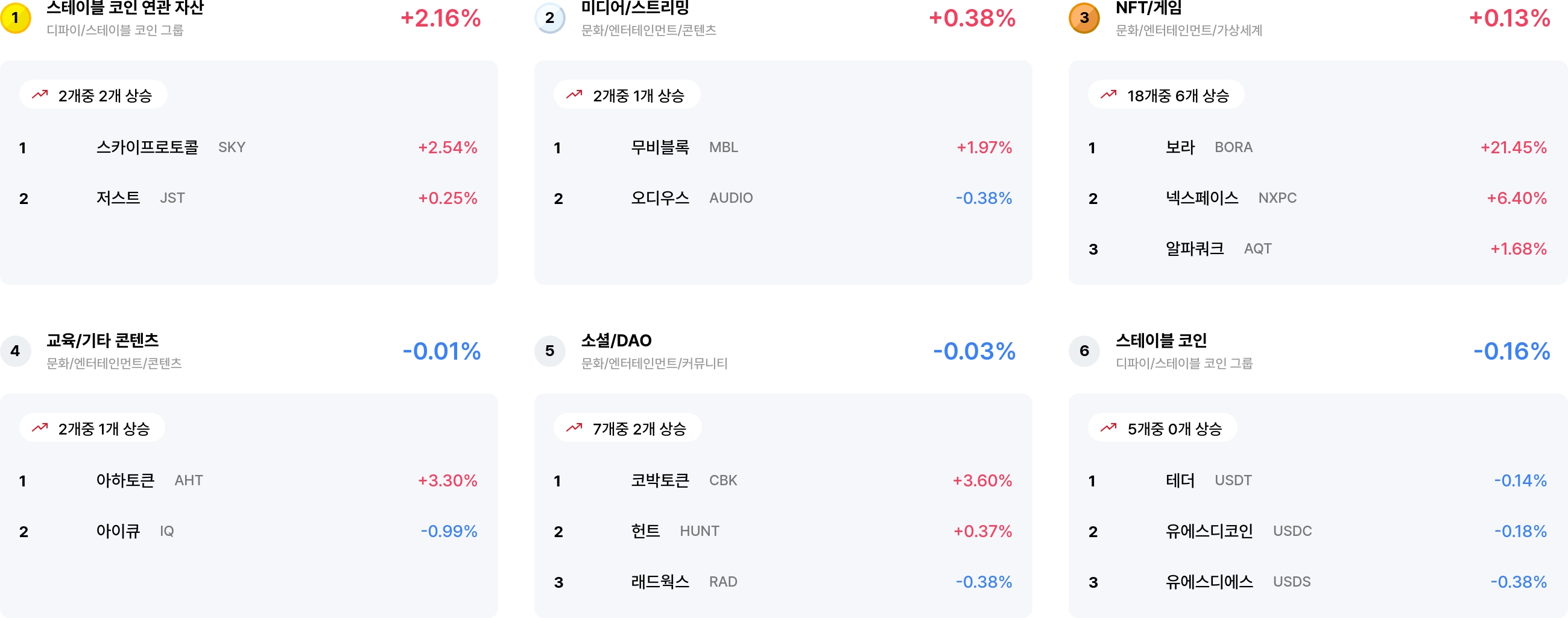Select the 아하토큰 AHT row
1568x618 pixels.
coord(248,480)
